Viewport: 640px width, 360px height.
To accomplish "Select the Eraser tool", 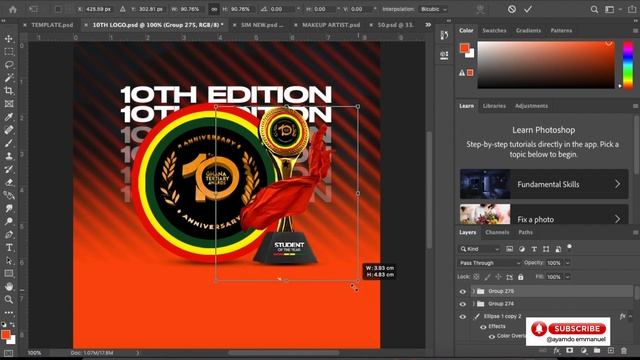I will (9, 182).
